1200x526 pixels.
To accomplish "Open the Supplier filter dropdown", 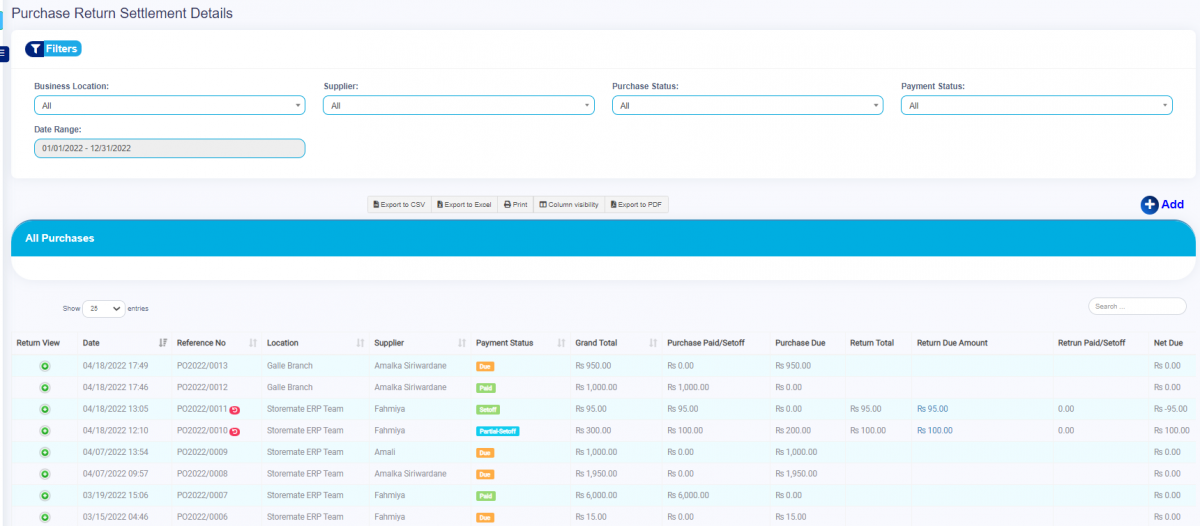I will pos(459,105).
